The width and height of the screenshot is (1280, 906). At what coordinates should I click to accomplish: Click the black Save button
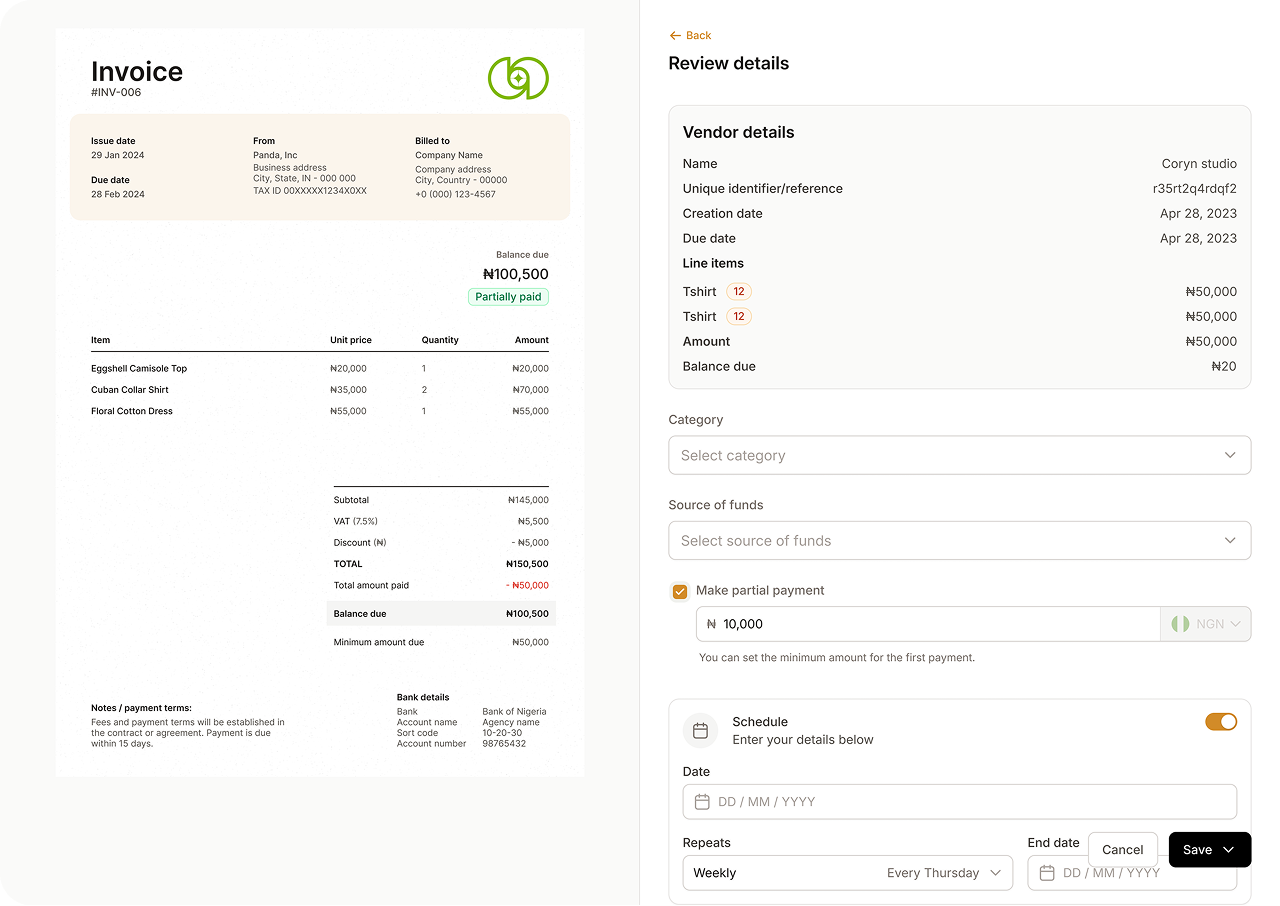[1209, 850]
